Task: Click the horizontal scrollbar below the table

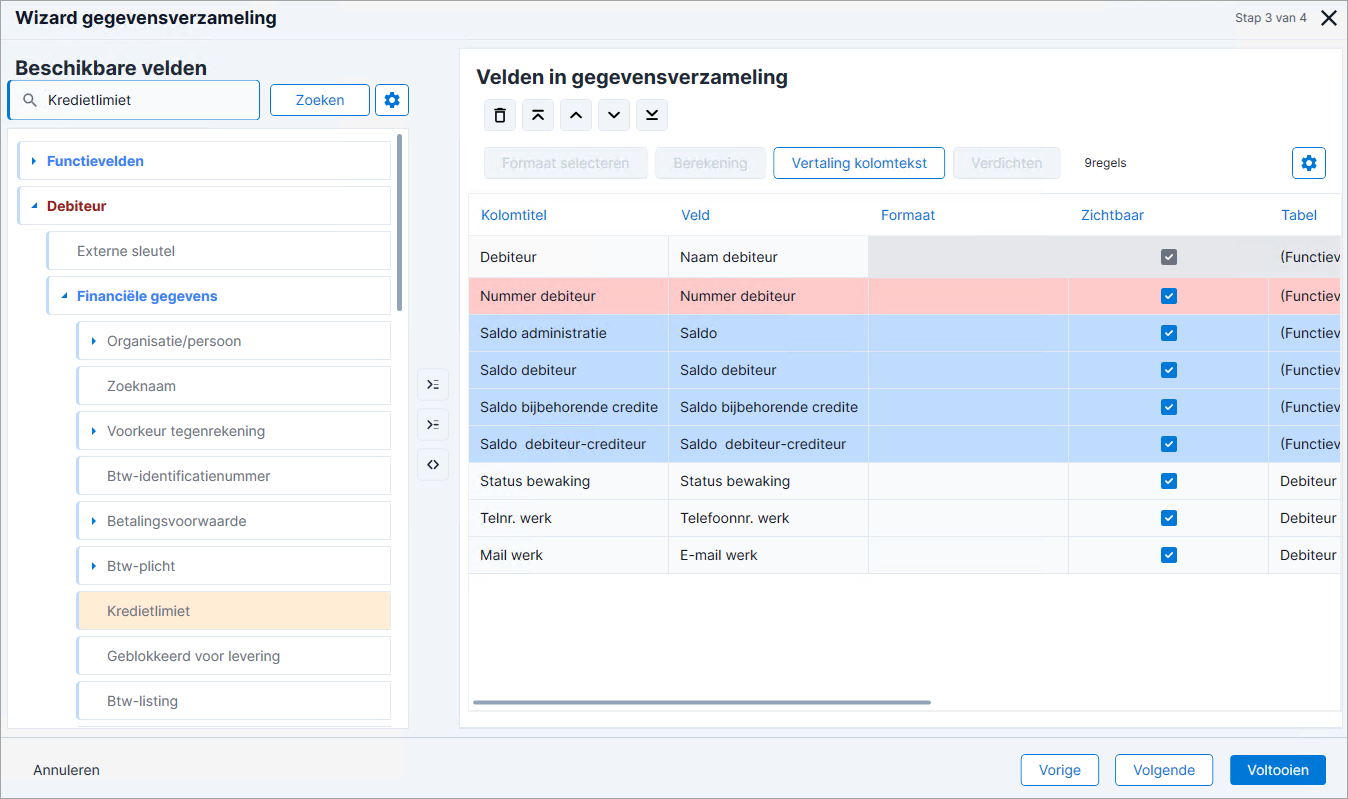Action: pyautogui.click(x=701, y=703)
